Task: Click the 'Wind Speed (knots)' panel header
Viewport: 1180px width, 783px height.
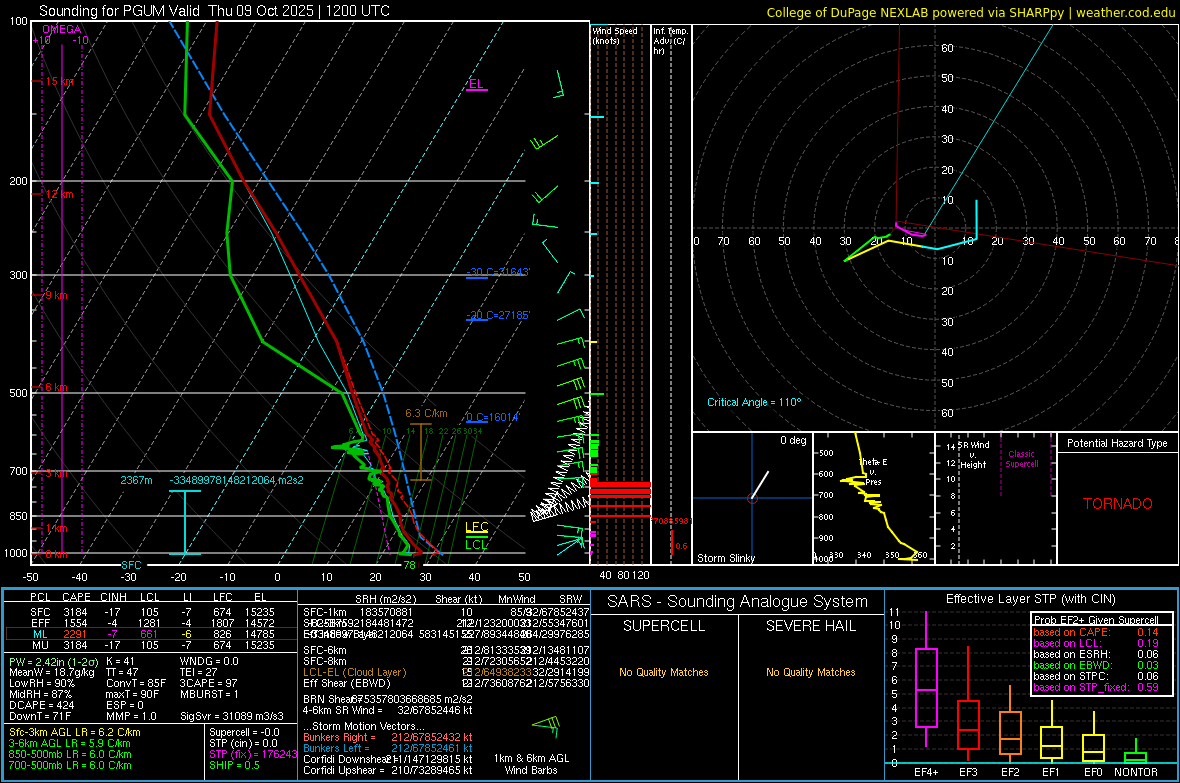Action: click(614, 35)
